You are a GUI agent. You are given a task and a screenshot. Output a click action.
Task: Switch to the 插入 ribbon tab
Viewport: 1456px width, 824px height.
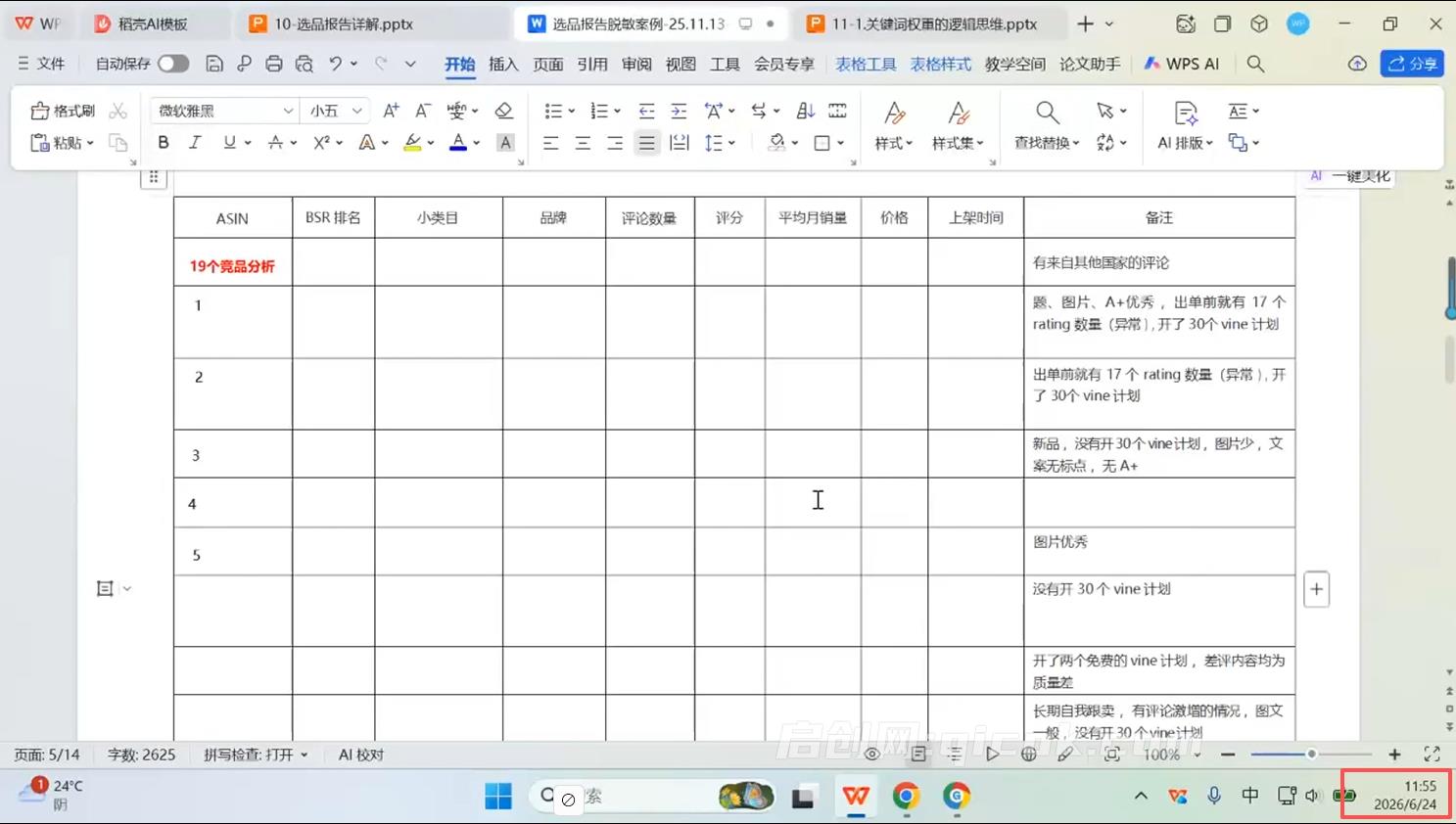pyautogui.click(x=503, y=64)
